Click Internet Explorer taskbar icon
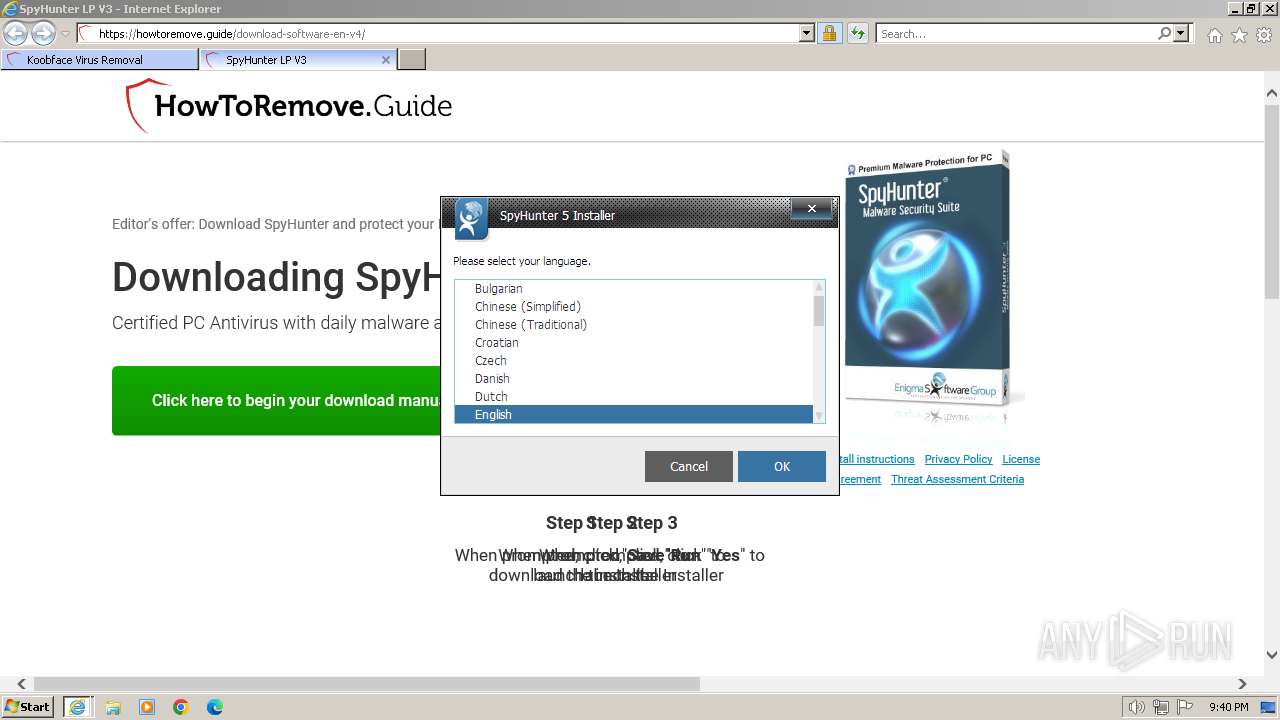1280x720 pixels. point(78,707)
